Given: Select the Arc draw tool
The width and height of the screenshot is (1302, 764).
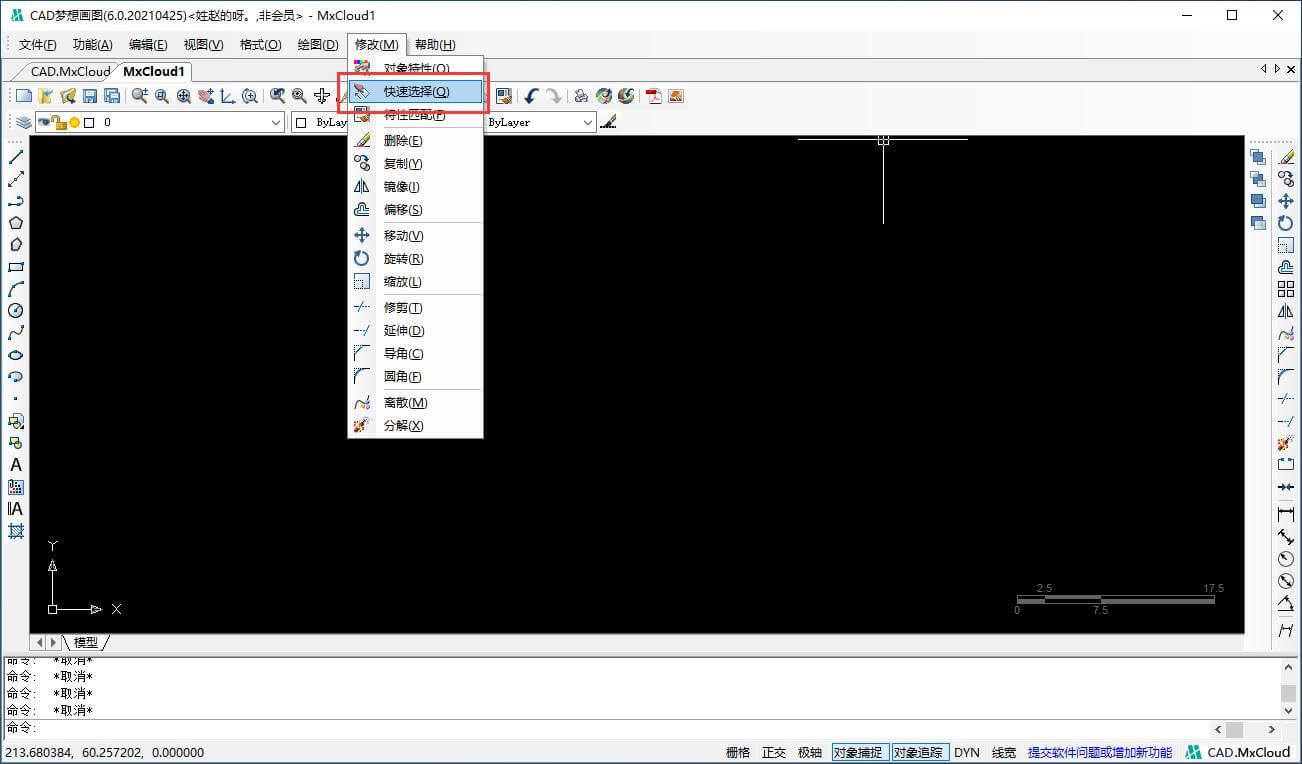Looking at the screenshot, I should click(16, 289).
